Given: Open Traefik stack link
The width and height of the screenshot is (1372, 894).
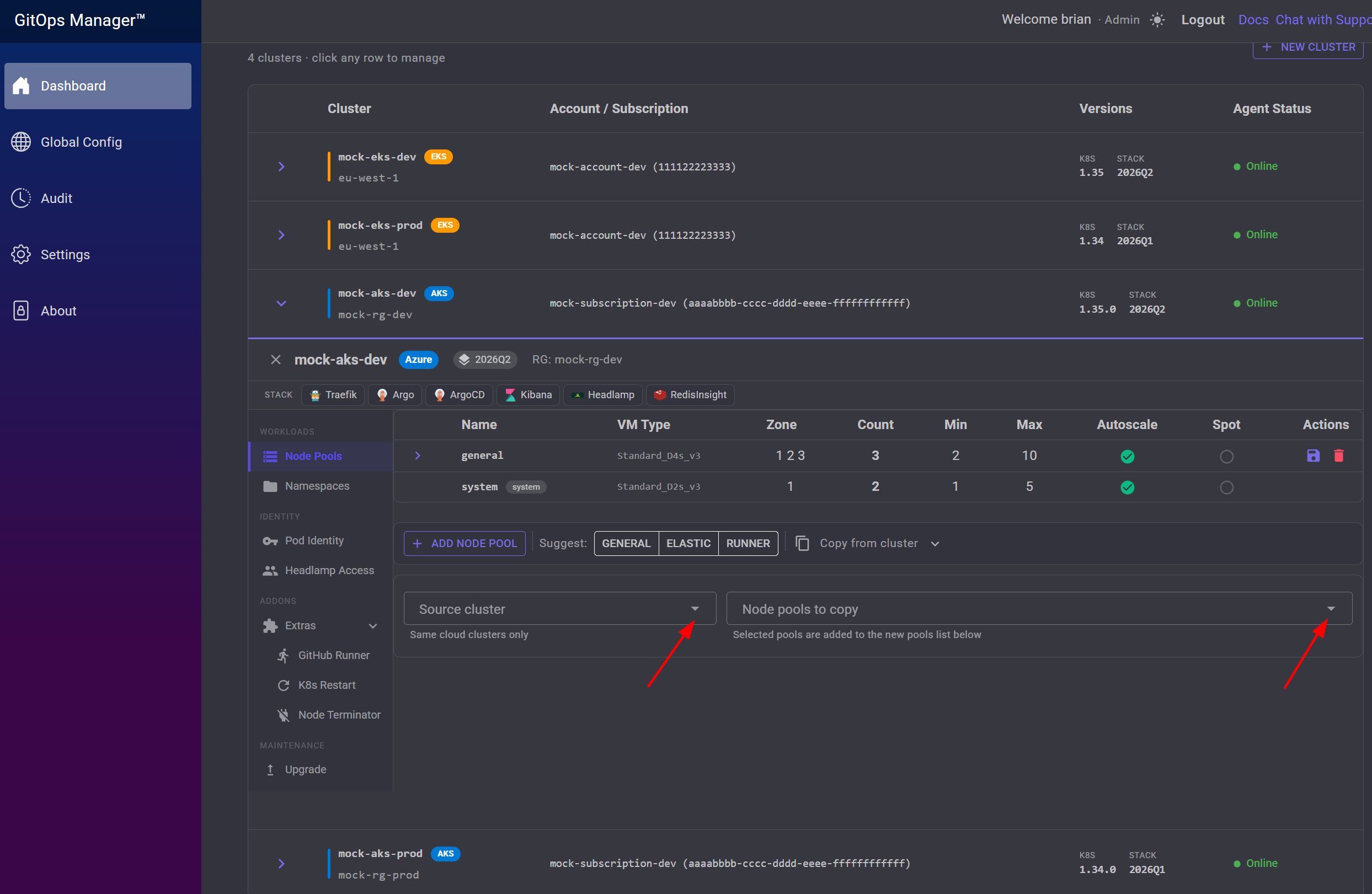Looking at the screenshot, I should point(333,395).
